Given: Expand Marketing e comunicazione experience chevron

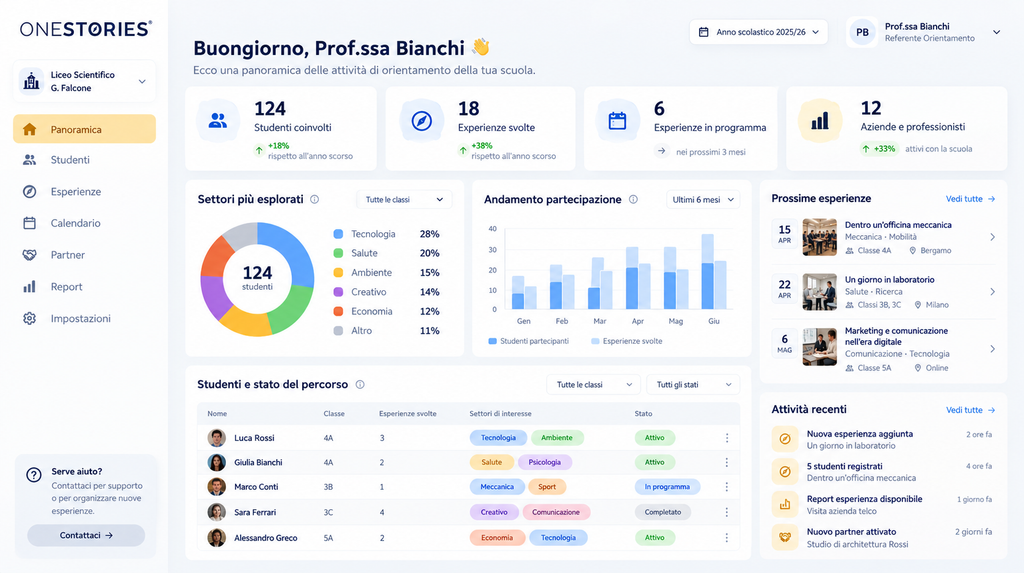Looking at the screenshot, I should pos(992,349).
